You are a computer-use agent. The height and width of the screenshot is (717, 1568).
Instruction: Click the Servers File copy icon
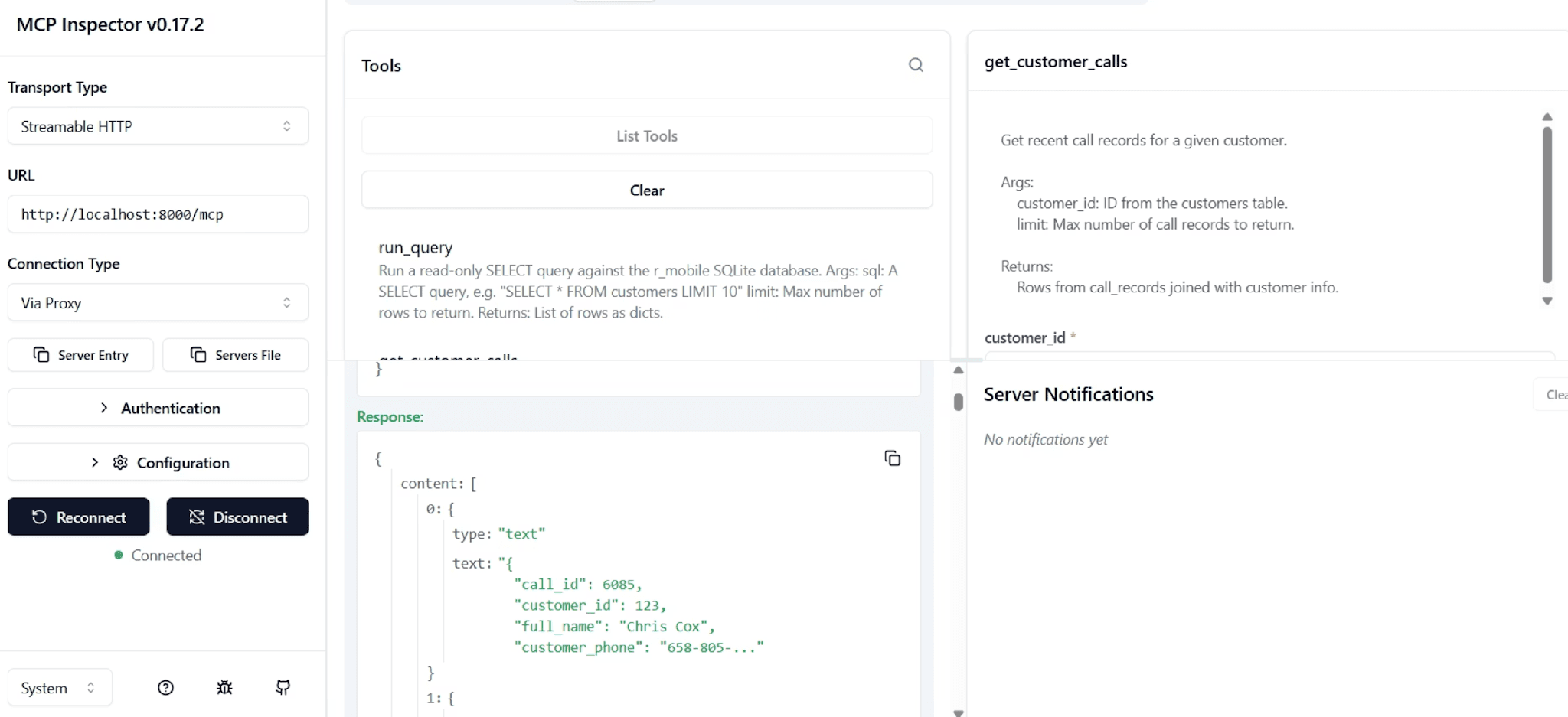[198, 354]
